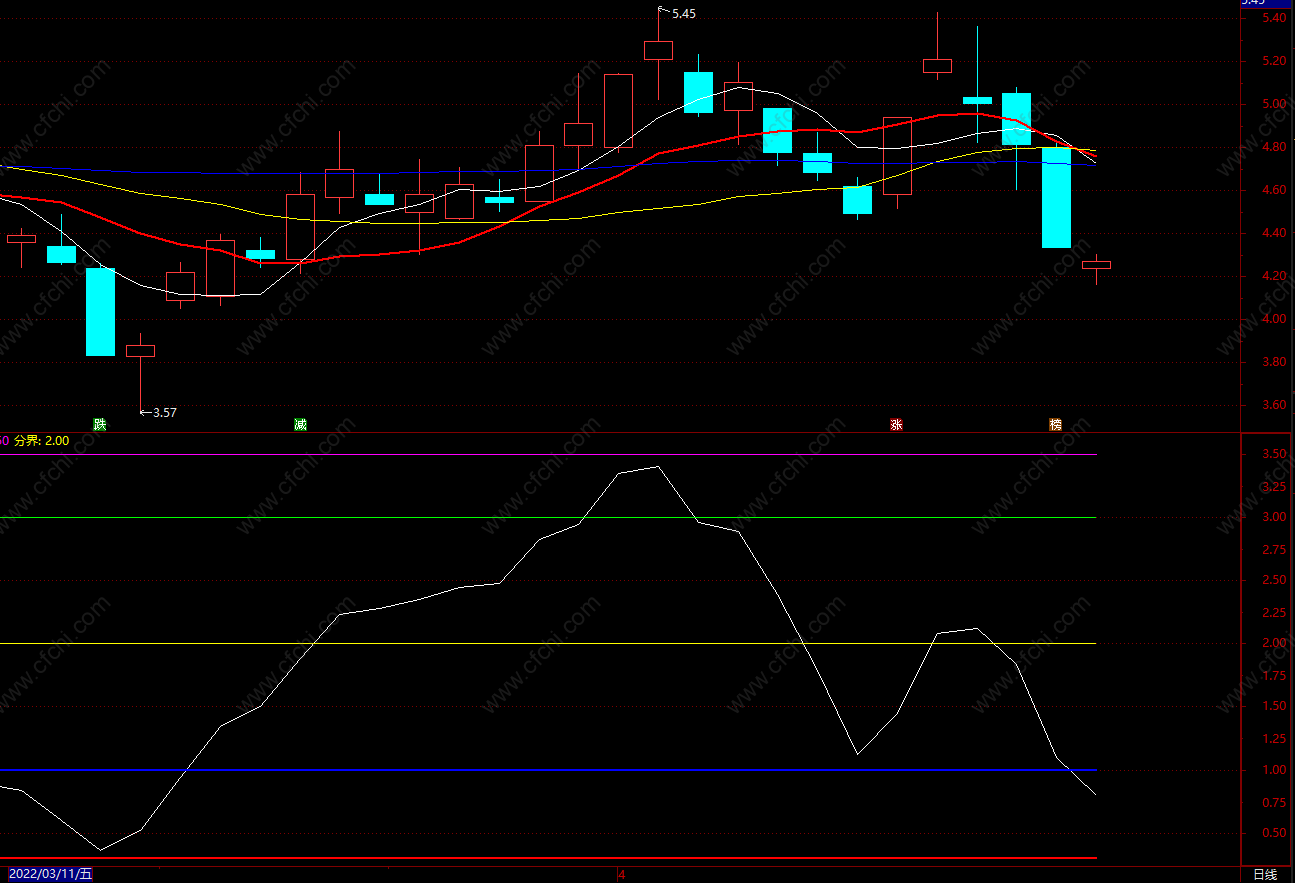Click the 4.00 price axis value
Image resolution: width=1295 pixels, height=883 pixels.
(x=1273, y=319)
